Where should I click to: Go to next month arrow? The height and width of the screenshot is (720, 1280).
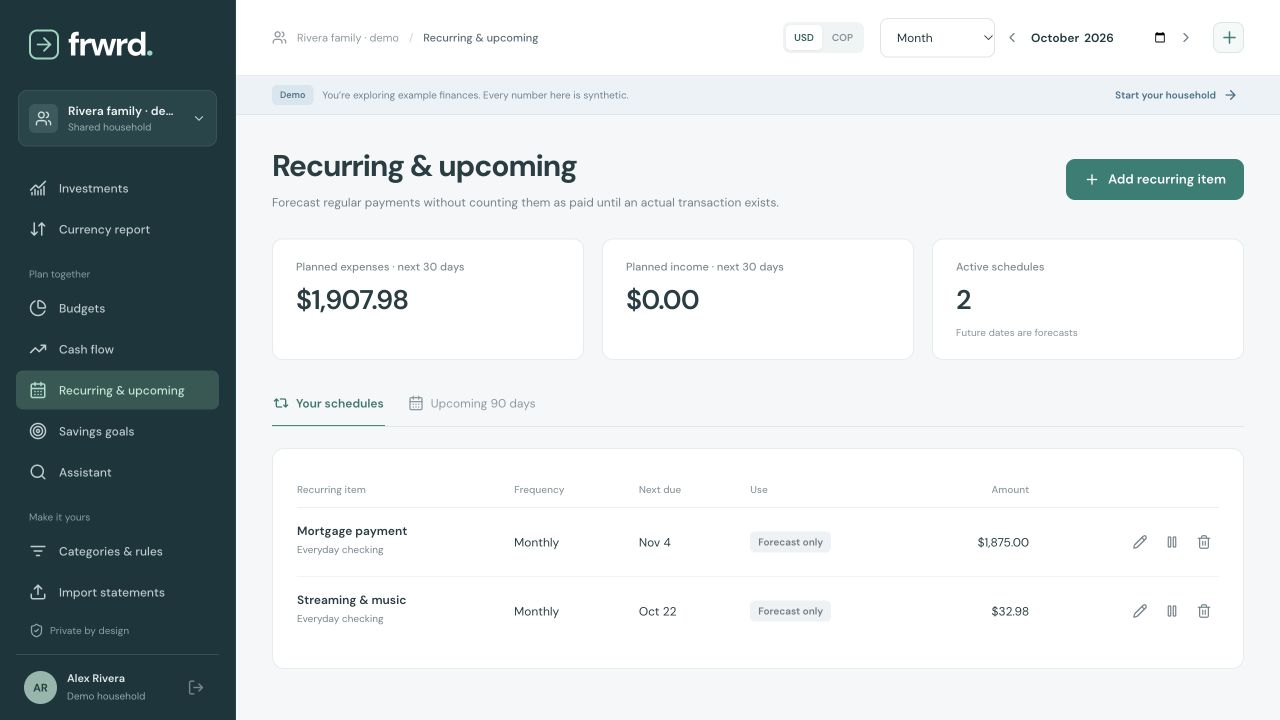pos(1186,38)
